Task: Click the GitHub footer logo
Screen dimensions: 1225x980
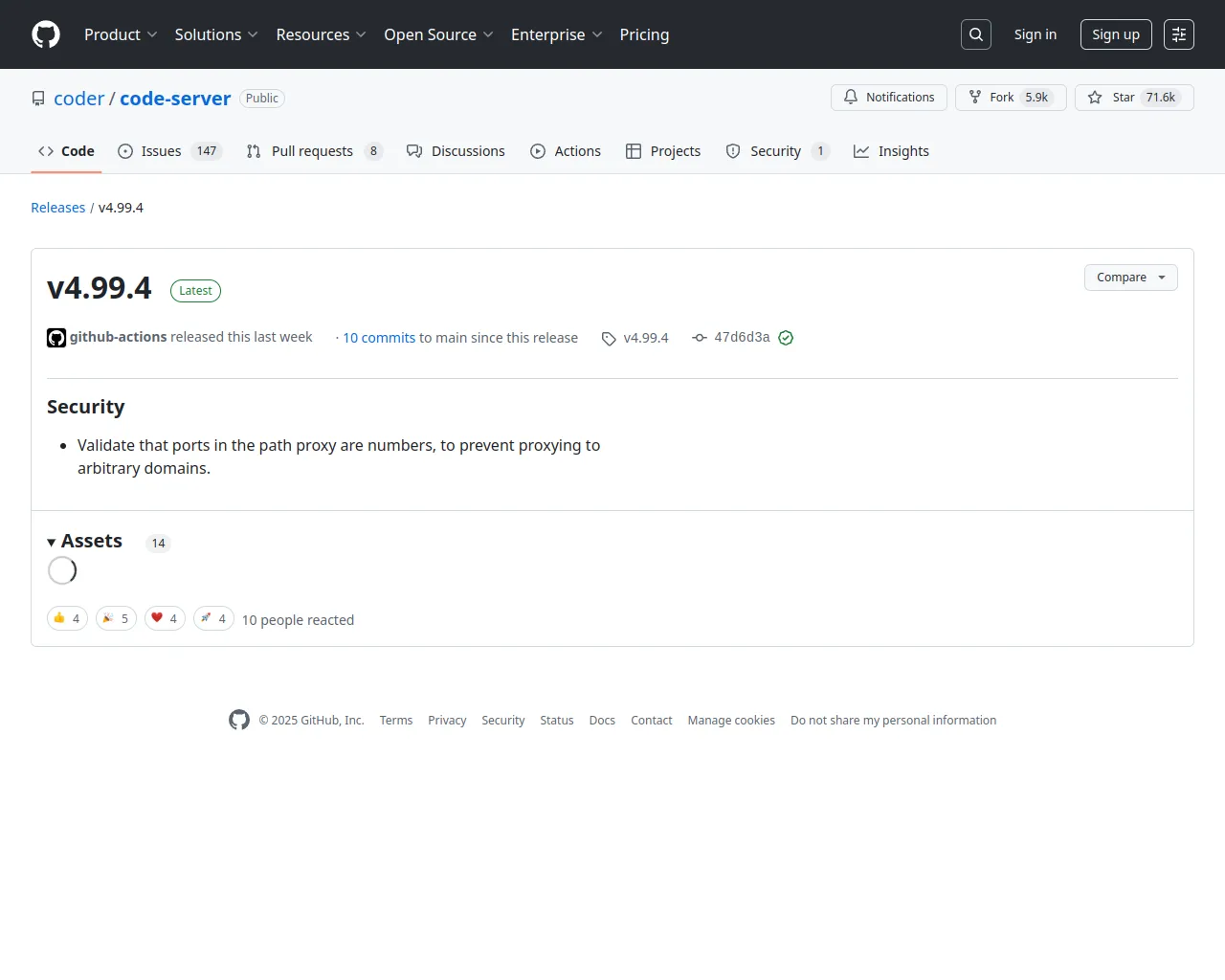Action: [x=239, y=720]
